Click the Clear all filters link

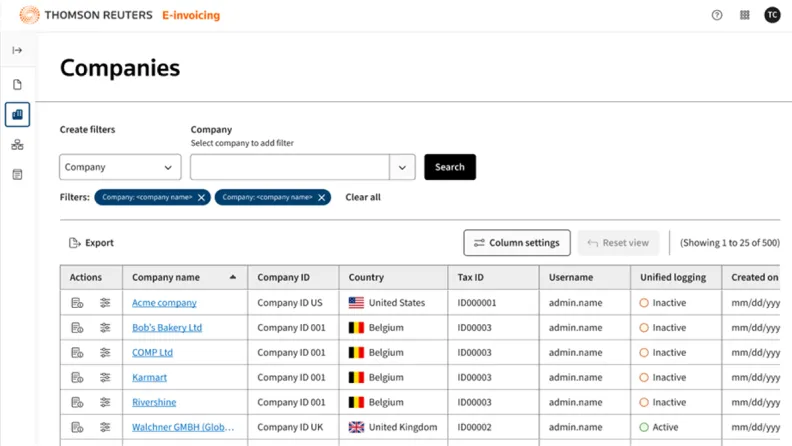(363, 198)
